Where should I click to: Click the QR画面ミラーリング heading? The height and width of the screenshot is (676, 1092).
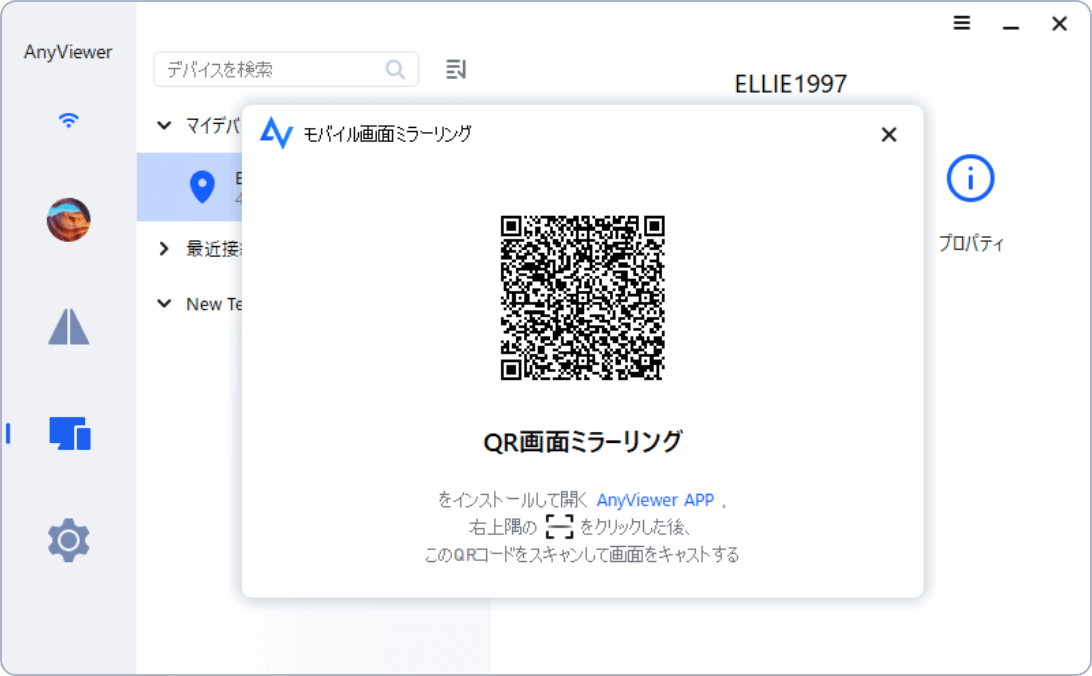pyautogui.click(x=583, y=442)
